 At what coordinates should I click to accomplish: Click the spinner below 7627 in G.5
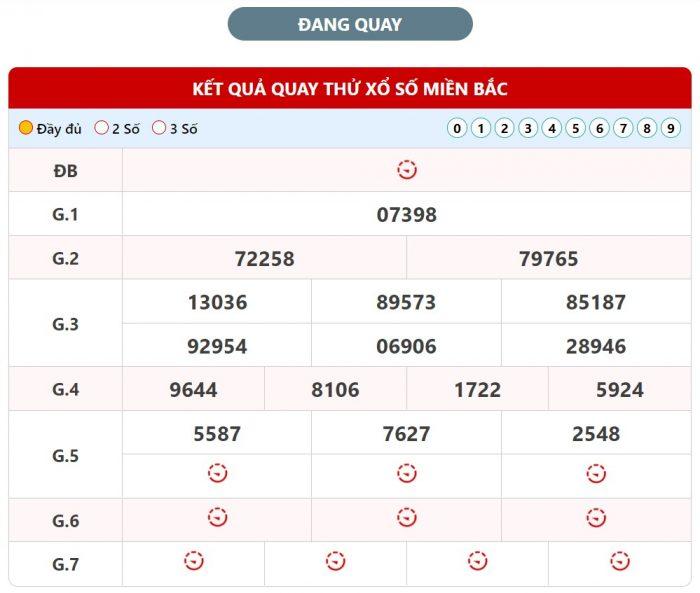tap(407, 473)
